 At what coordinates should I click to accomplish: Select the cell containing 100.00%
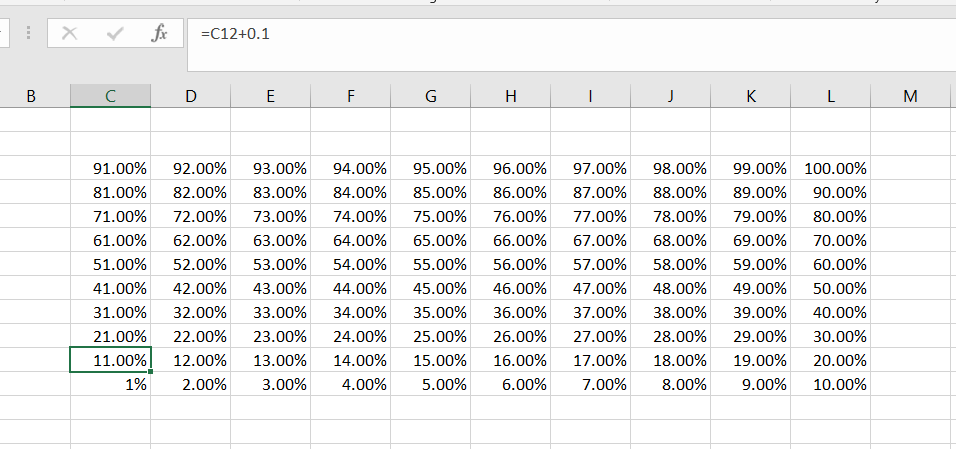coord(830,168)
